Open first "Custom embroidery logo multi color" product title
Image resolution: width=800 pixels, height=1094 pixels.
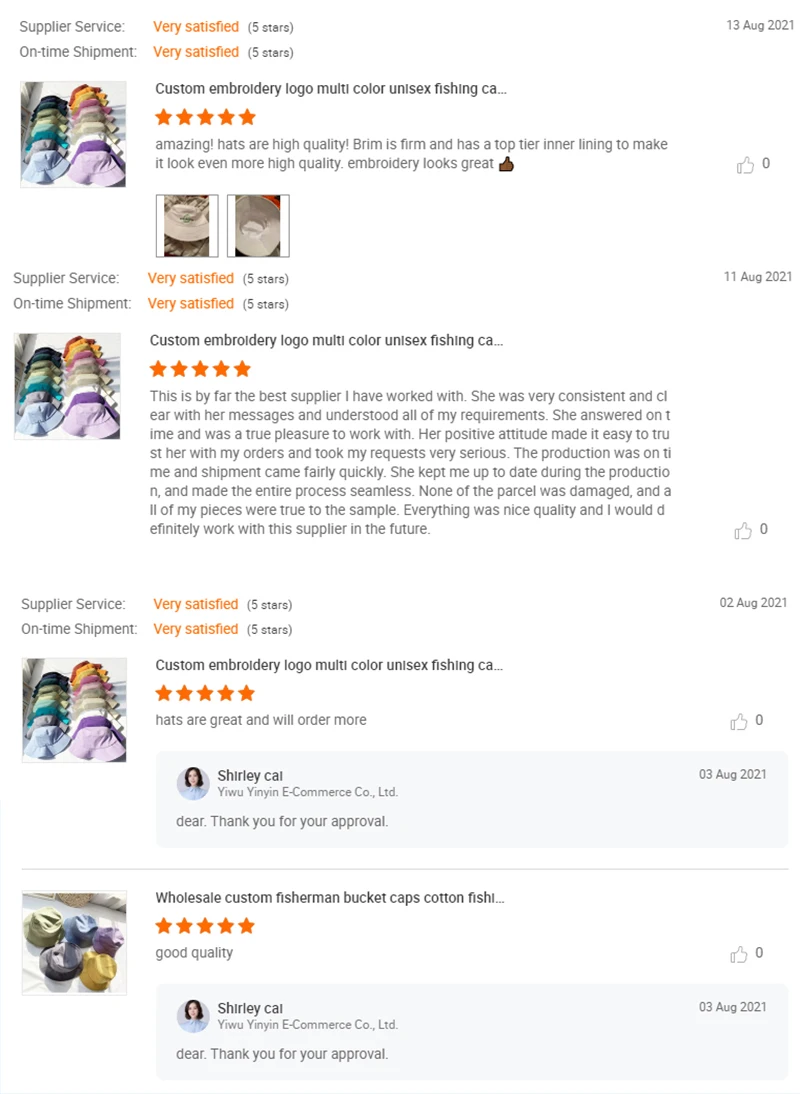[331, 89]
